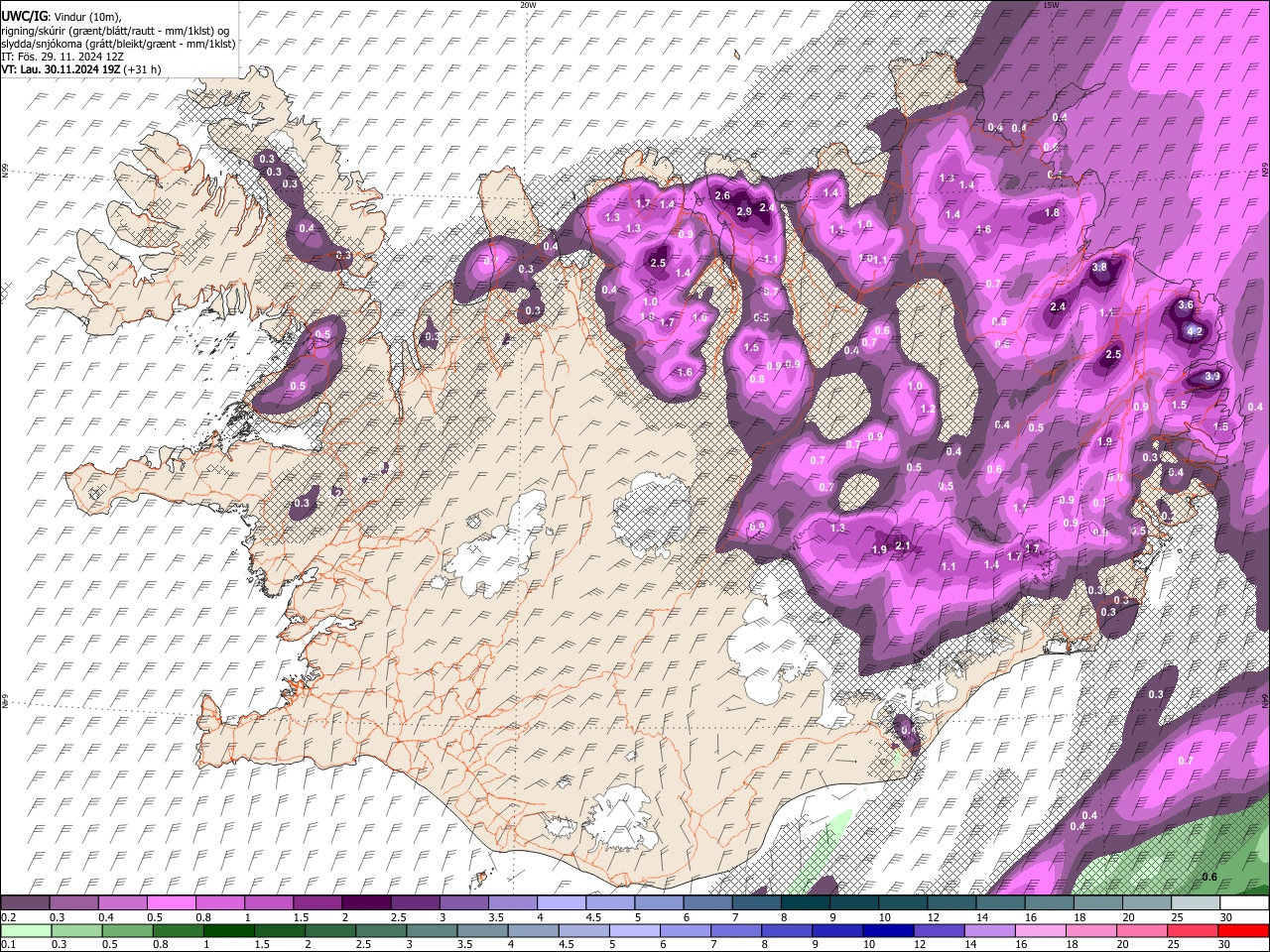The image size is (1270, 952).
Task: Click the 3.6 value label on the map
Action: pos(1185,305)
